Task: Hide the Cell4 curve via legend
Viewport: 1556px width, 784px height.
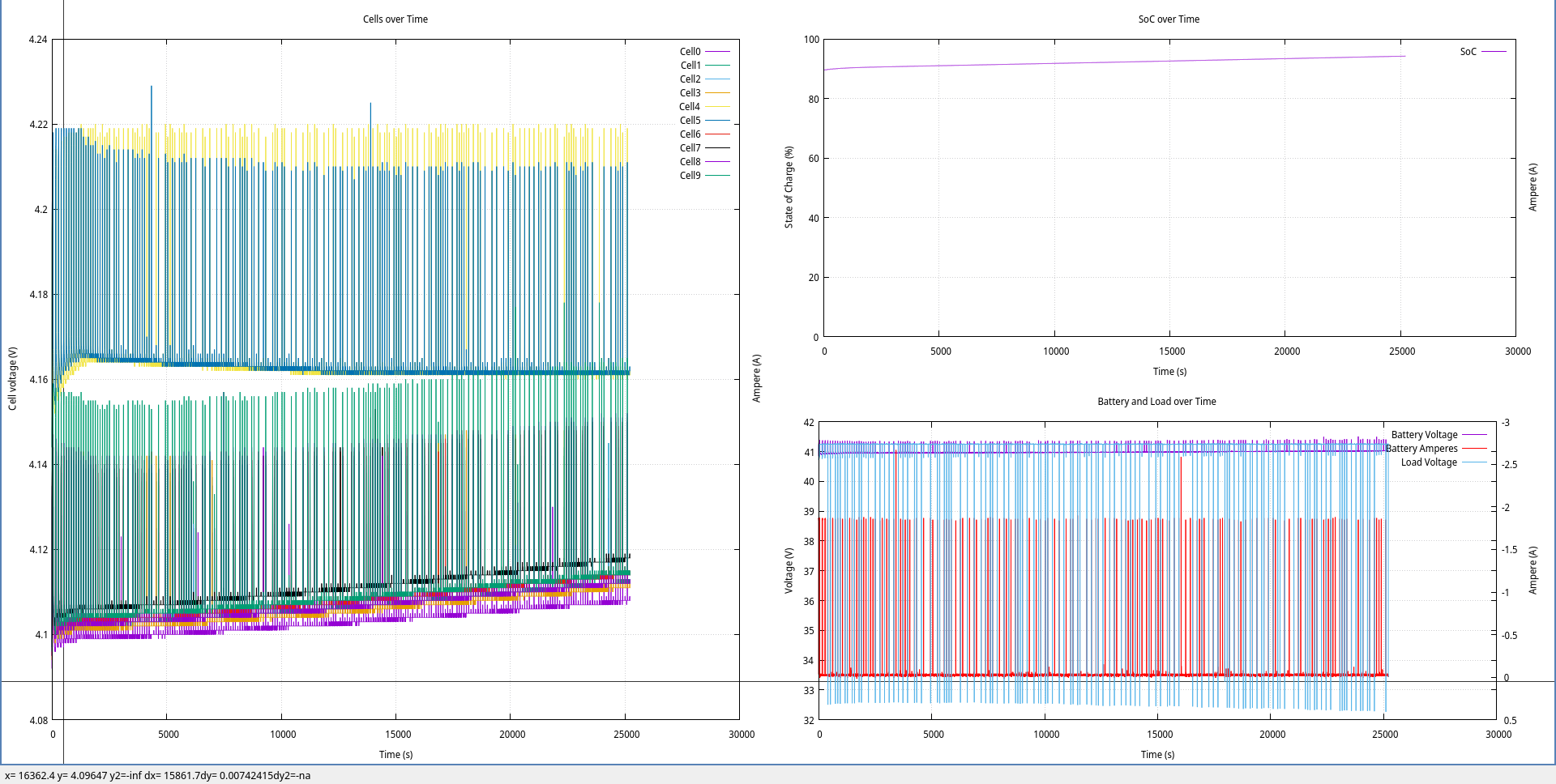Action: click(704, 107)
